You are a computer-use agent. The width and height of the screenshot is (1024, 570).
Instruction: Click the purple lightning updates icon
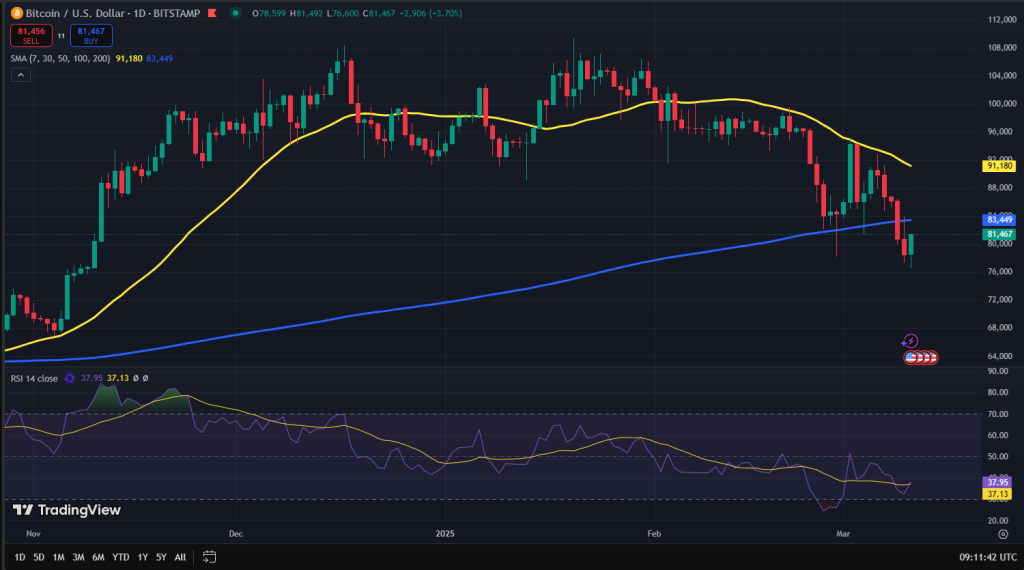tap(910, 341)
